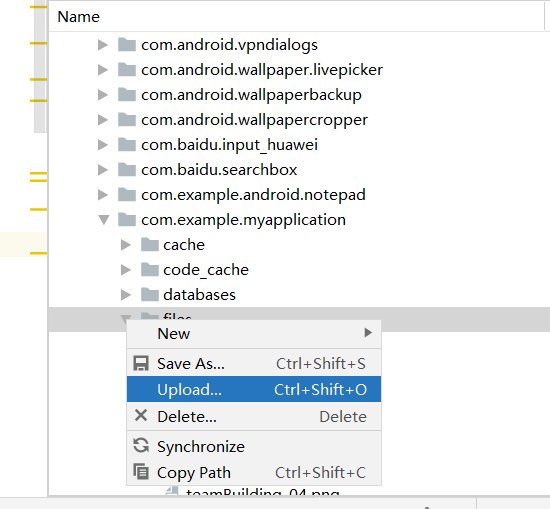
Task: Expand the databases folder arrow
Action: click(125, 295)
